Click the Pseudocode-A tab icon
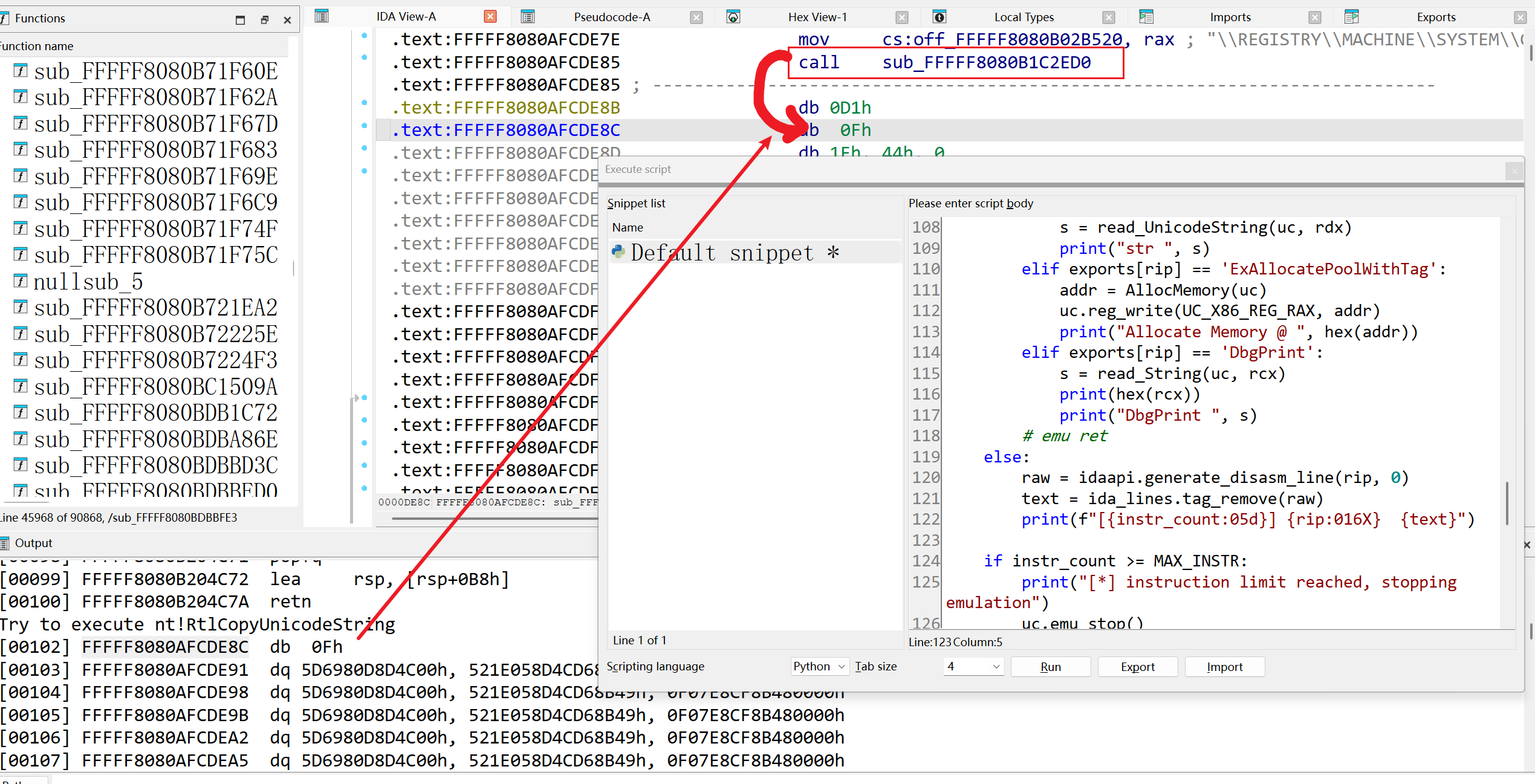This screenshot has width=1535, height=784. (x=527, y=16)
